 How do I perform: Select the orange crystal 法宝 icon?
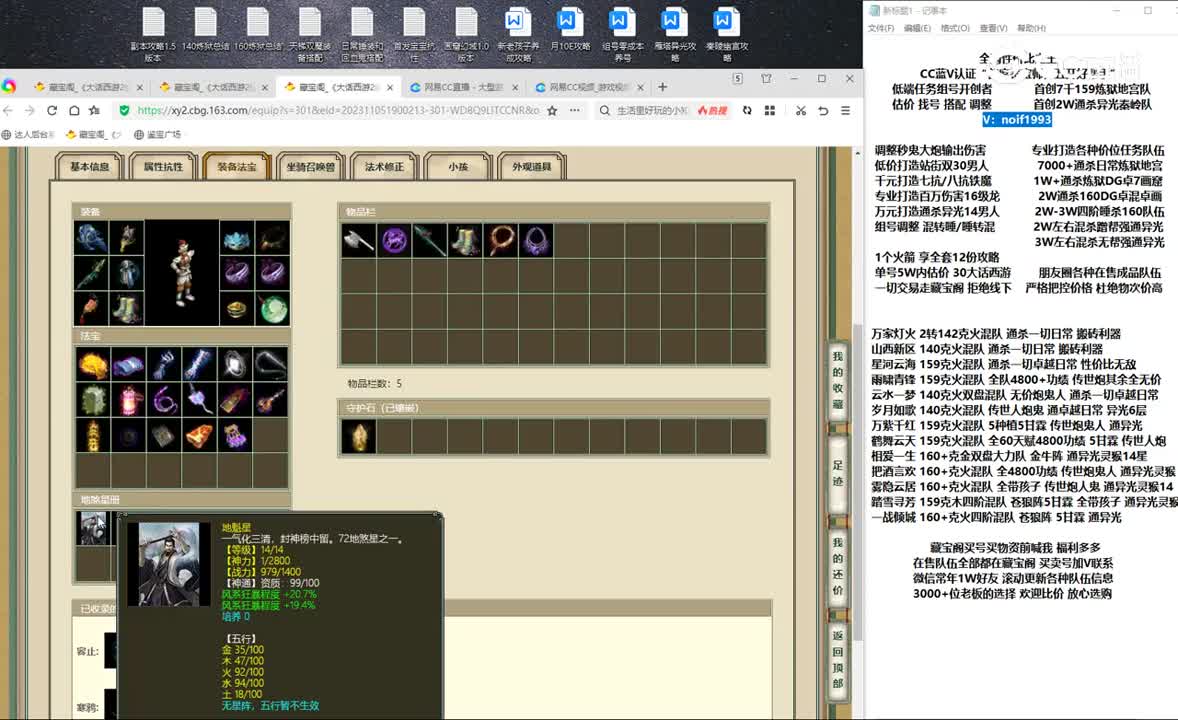click(x=199, y=435)
